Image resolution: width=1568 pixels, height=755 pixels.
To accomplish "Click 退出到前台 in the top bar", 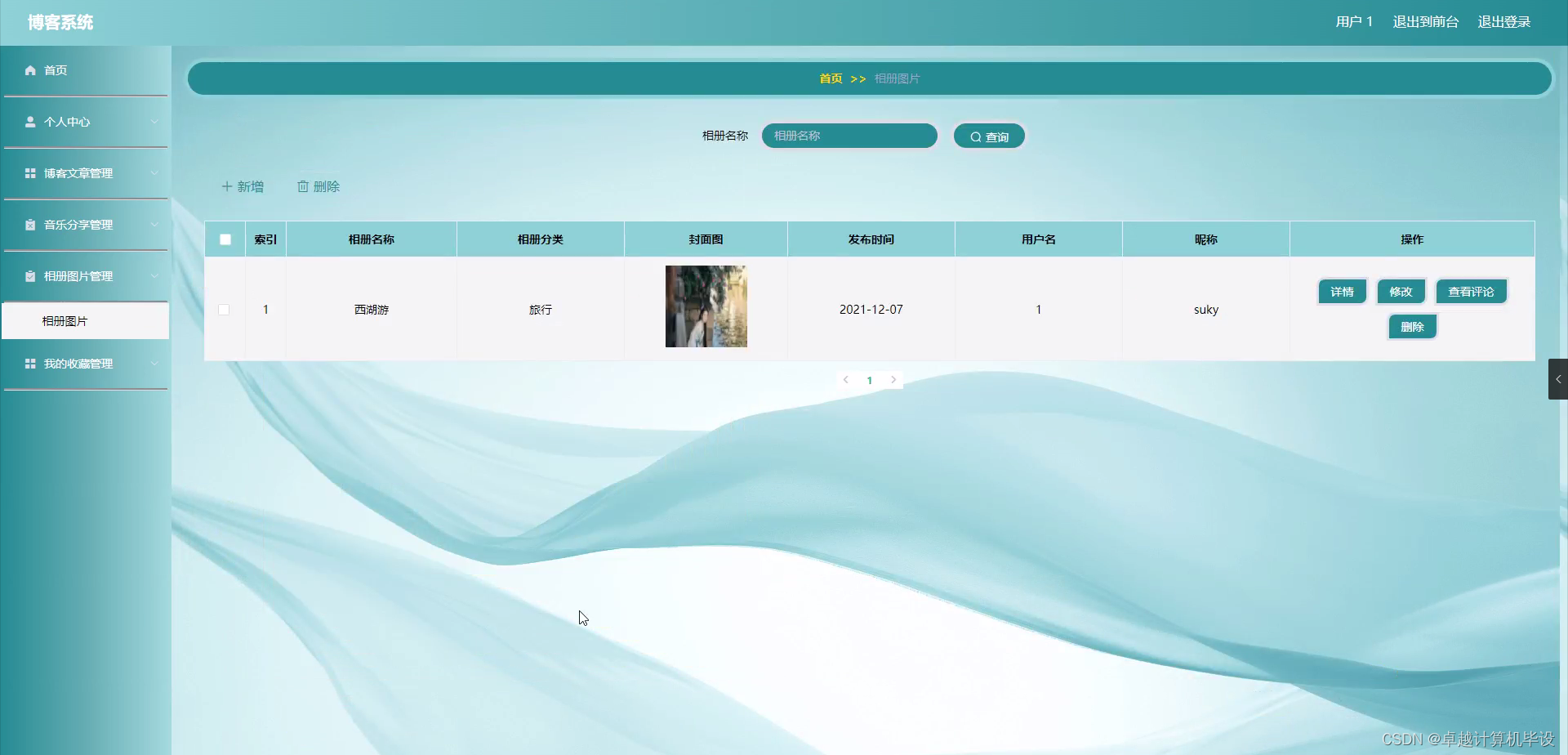I will [1425, 22].
